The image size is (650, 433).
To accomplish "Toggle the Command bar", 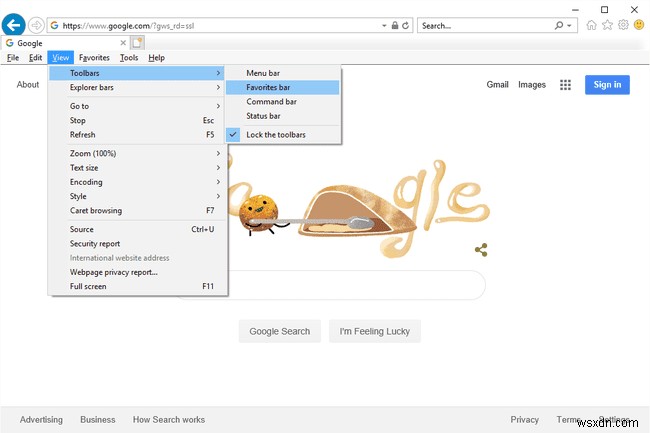I will (283, 102).
